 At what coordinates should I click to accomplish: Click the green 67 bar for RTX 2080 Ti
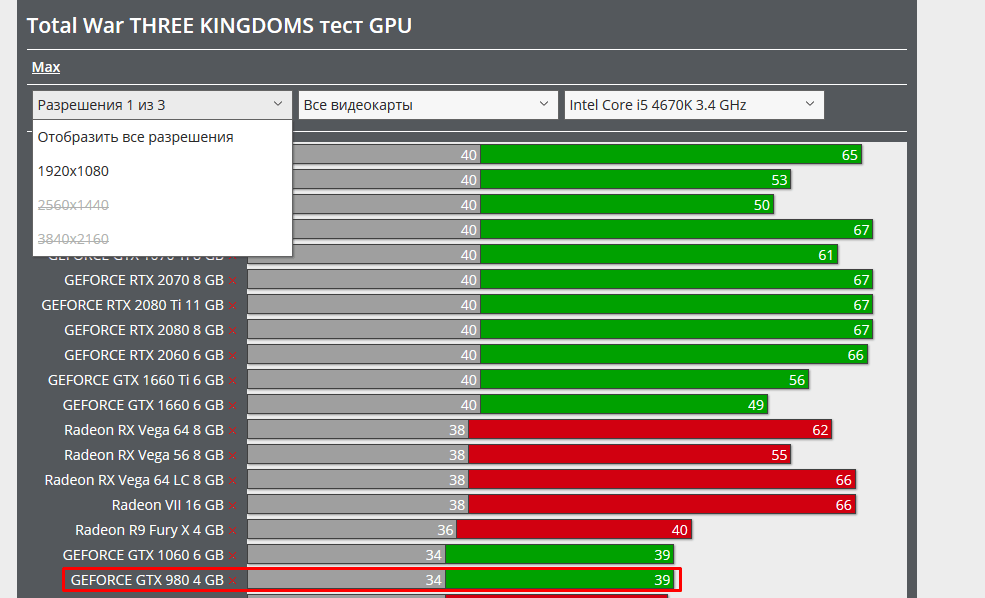click(x=677, y=305)
